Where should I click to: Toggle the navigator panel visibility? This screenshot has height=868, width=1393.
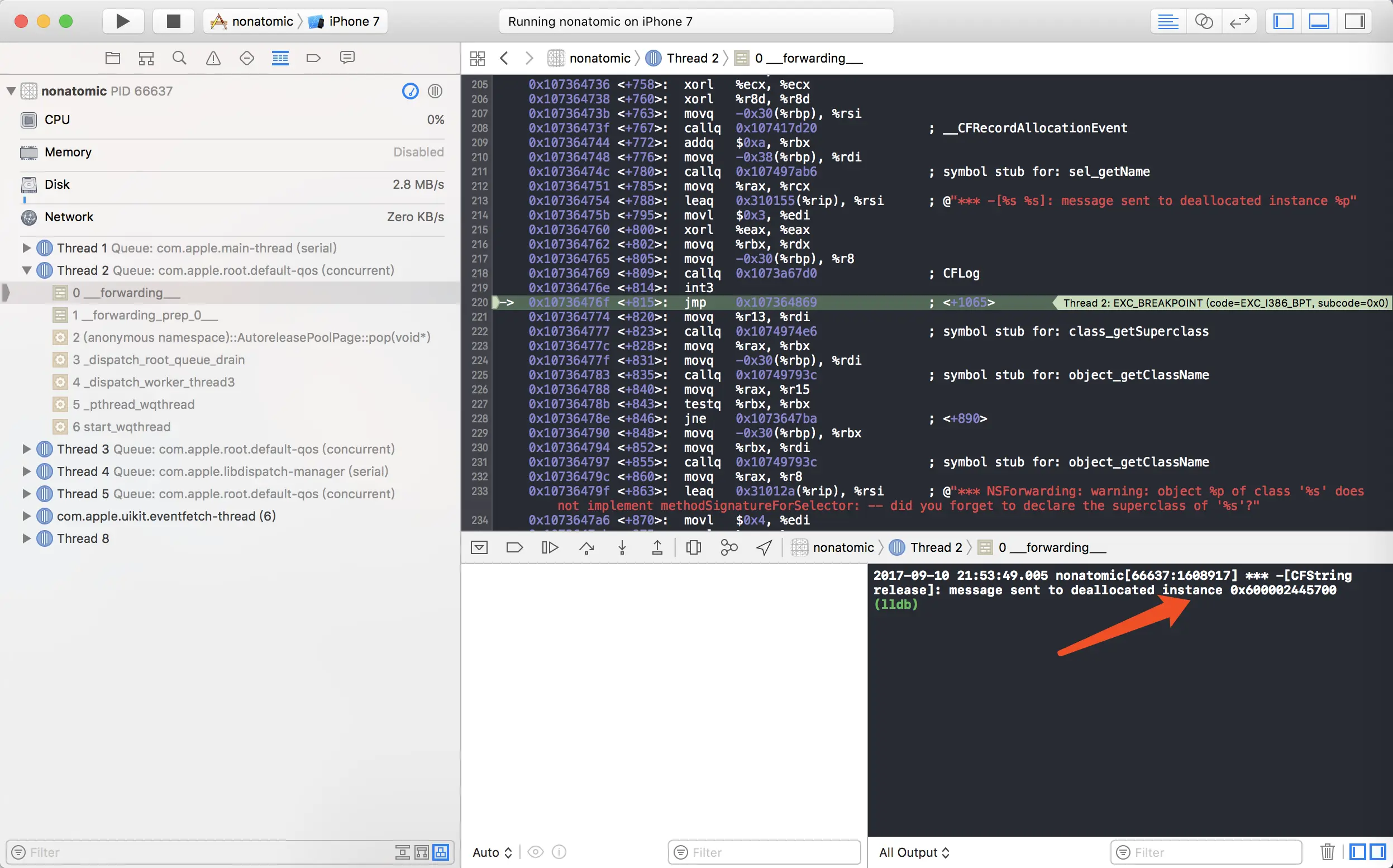(1284, 21)
